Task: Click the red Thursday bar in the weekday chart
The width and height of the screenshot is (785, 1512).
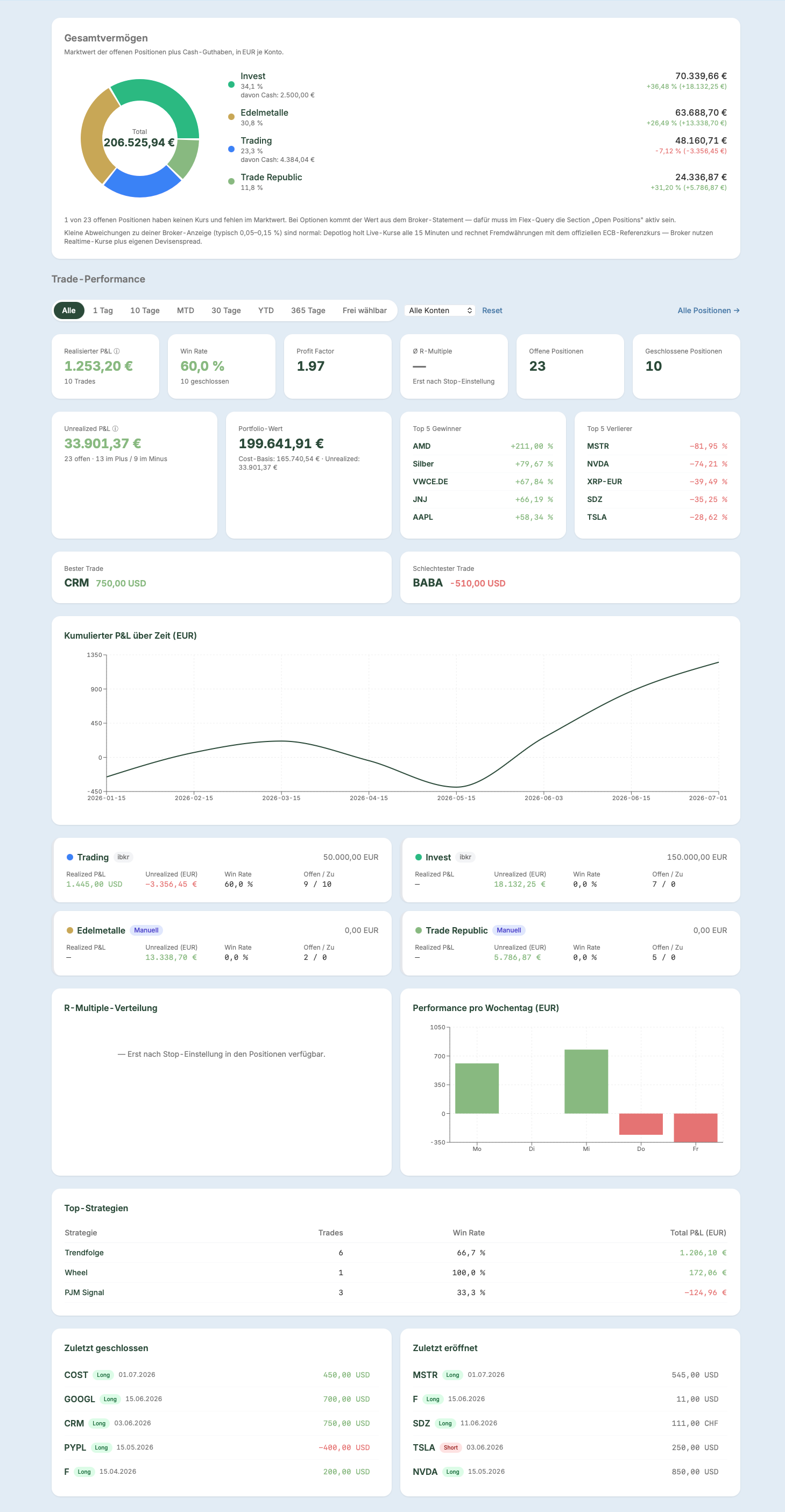Action: [641, 1124]
